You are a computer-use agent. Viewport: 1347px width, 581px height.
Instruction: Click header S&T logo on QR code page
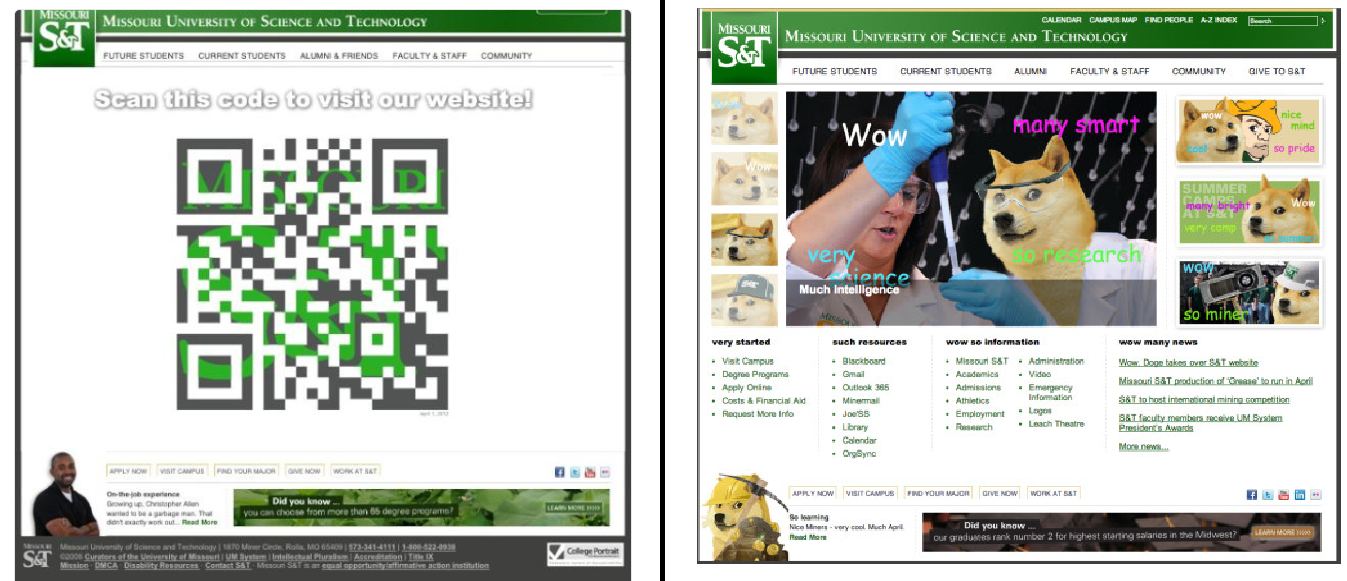pyautogui.click(x=64, y=38)
